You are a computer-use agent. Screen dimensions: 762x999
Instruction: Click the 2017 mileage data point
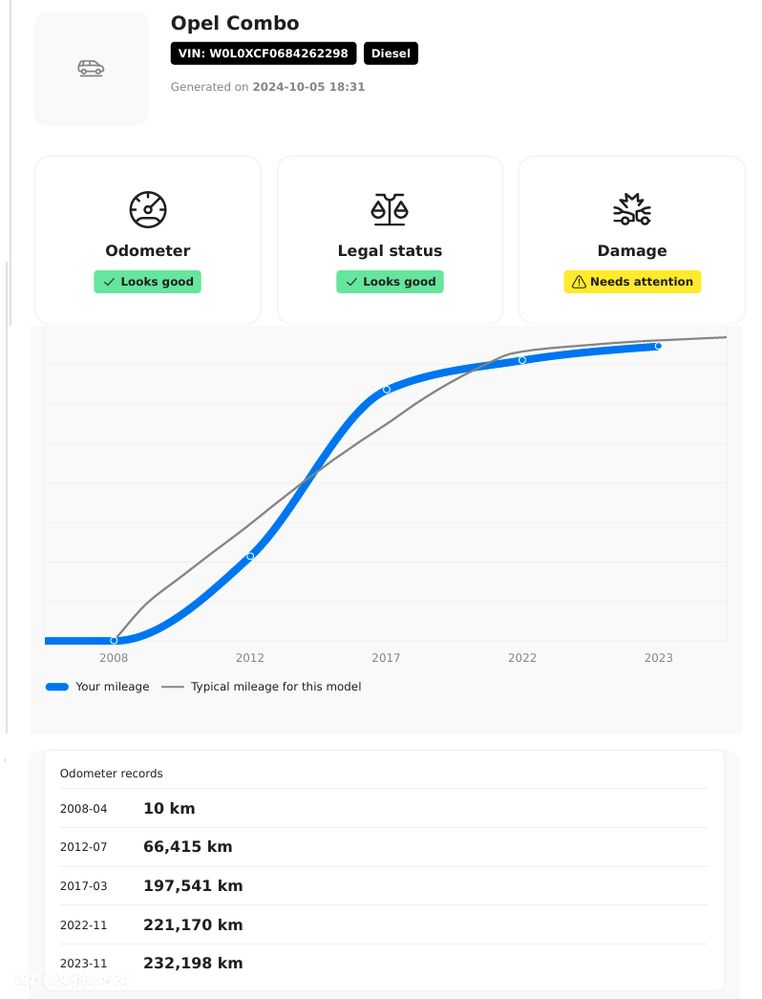coord(386,389)
